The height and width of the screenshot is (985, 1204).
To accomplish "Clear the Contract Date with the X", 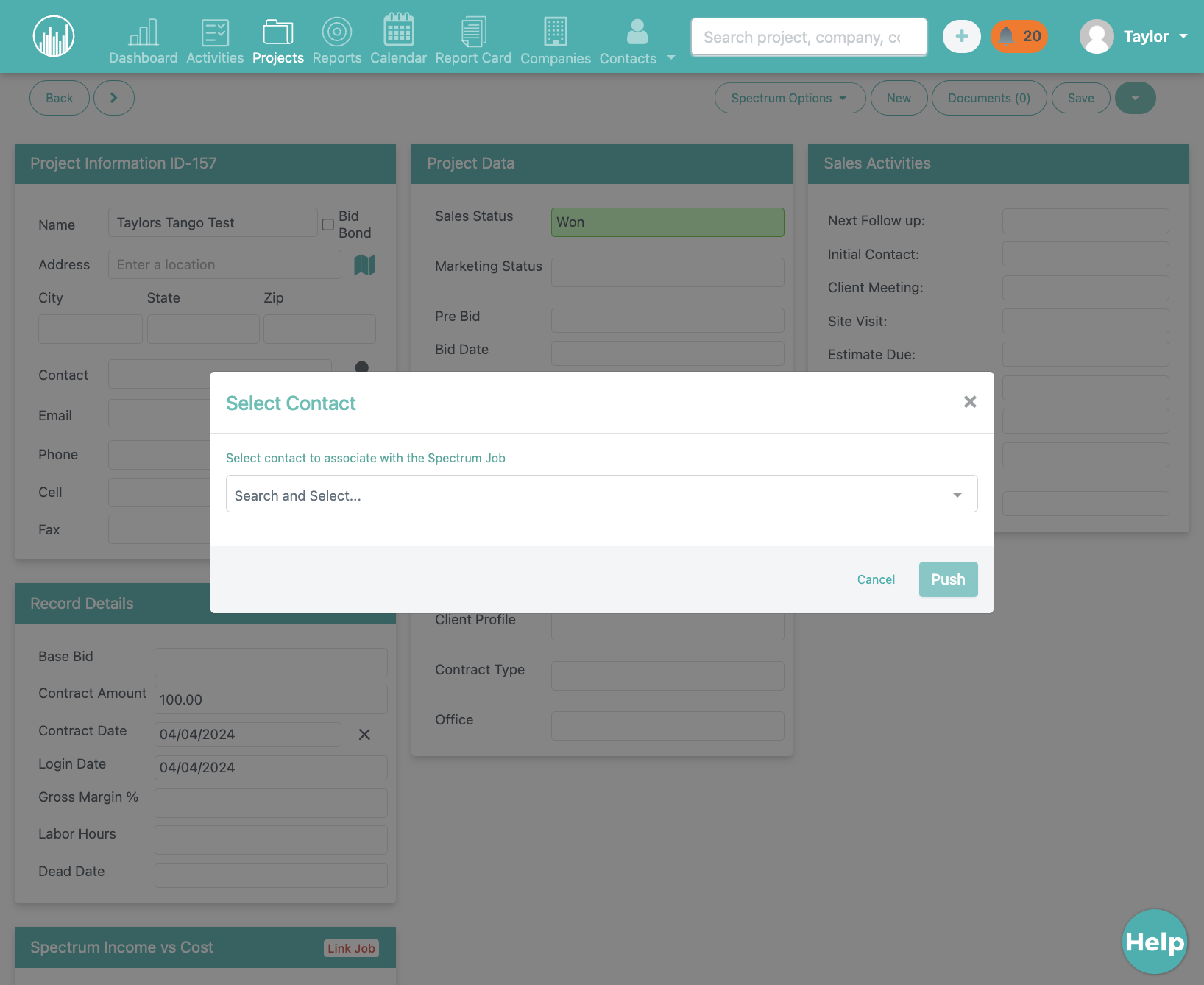I will point(364,735).
